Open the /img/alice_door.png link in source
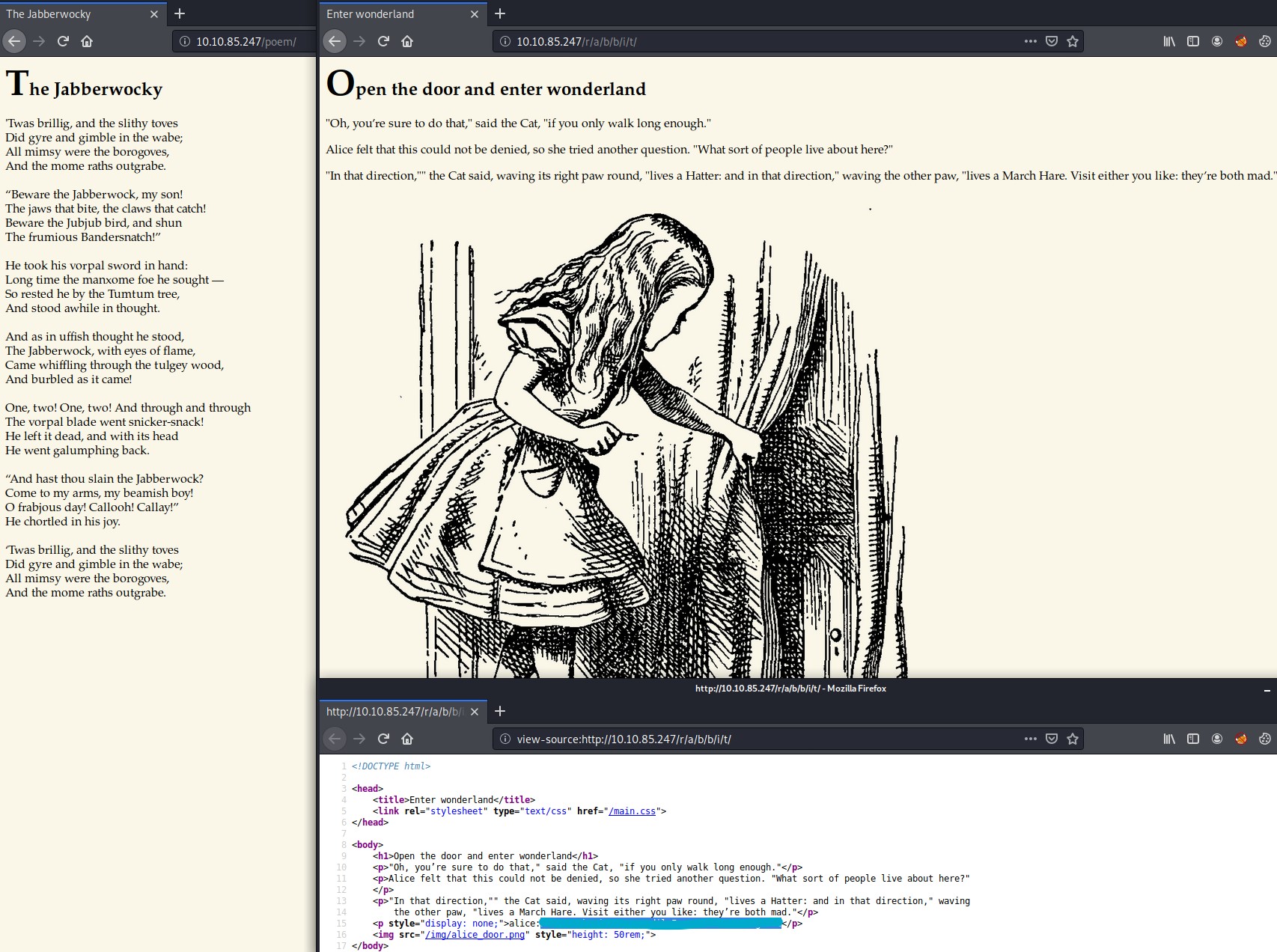1277x952 pixels. (475, 935)
